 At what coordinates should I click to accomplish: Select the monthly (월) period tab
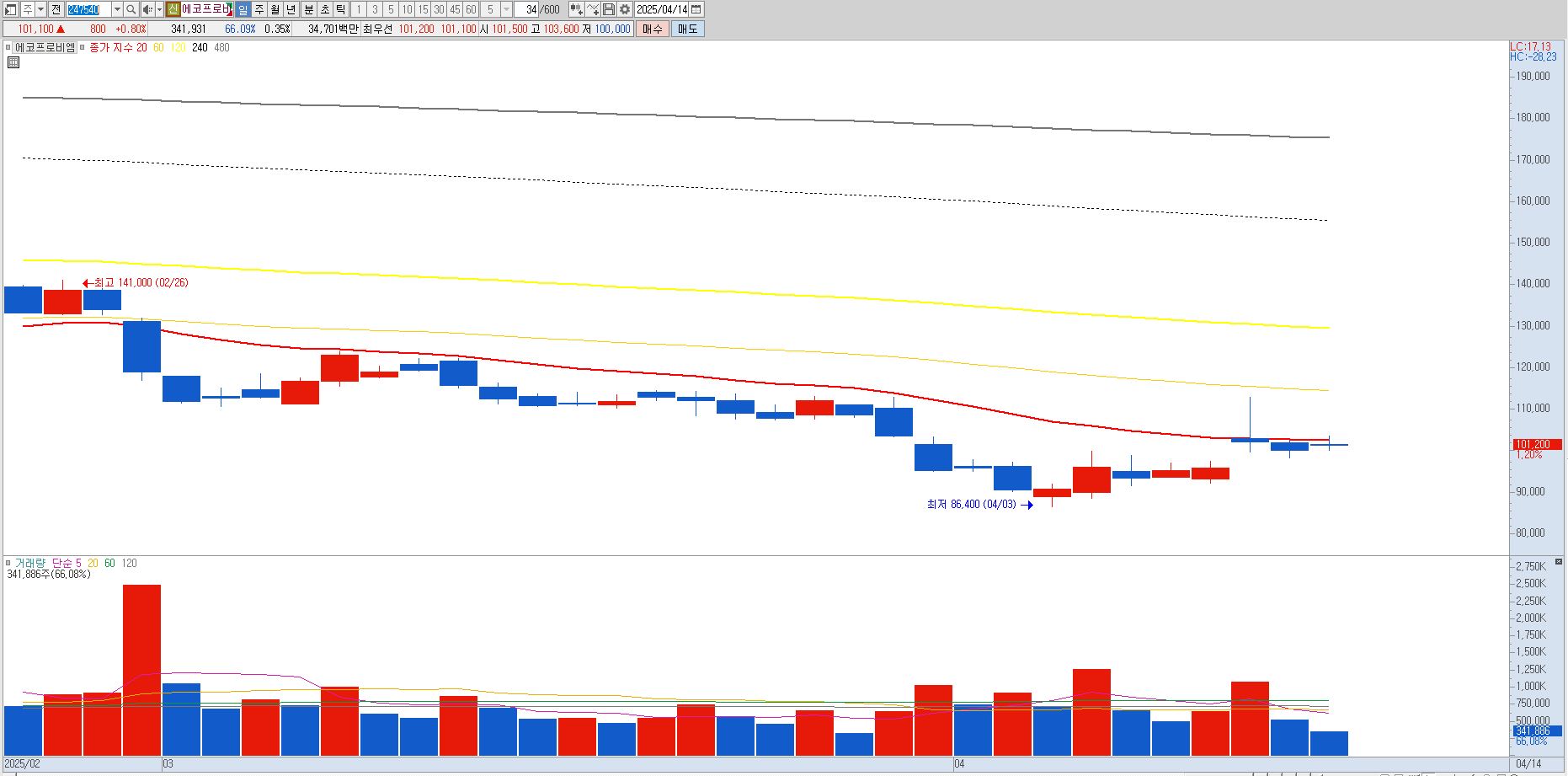pyautogui.click(x=275, y=9)
